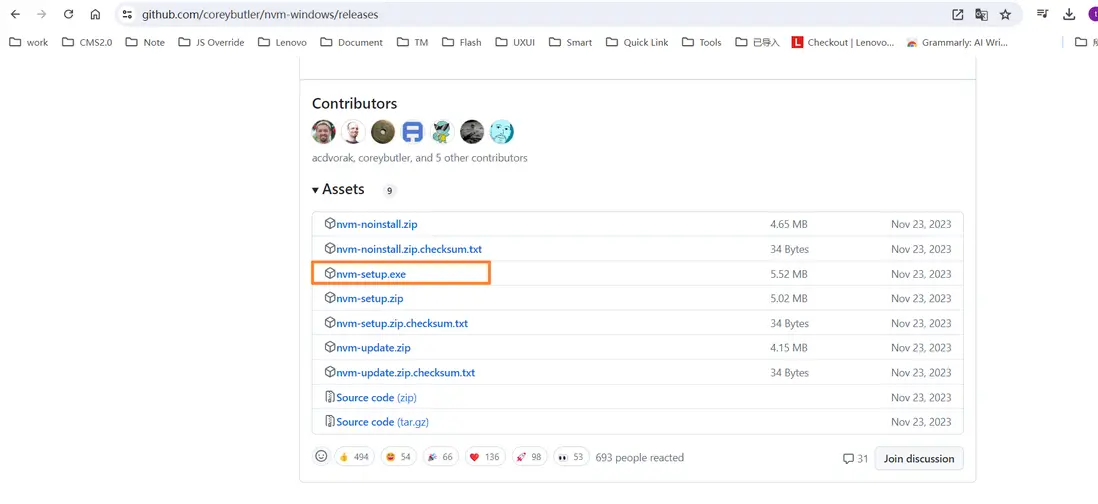The width and height of the screenshot is (1098, 504).
Task: Open the media control icon in toolbar
Action: coord(1043,14)
